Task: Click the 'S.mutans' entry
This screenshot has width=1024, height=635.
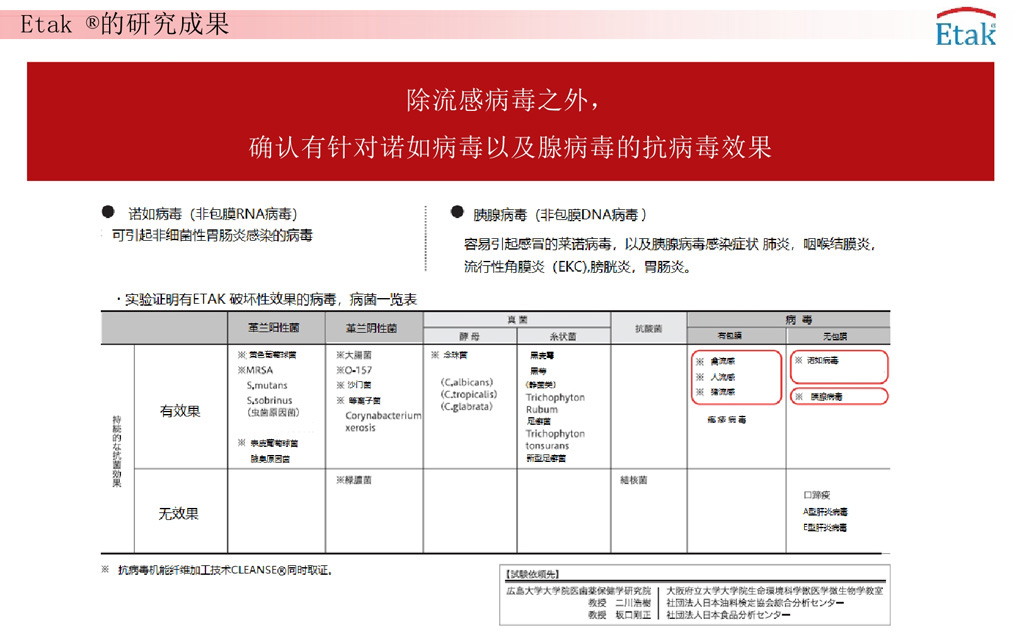Action: (267, 385)
